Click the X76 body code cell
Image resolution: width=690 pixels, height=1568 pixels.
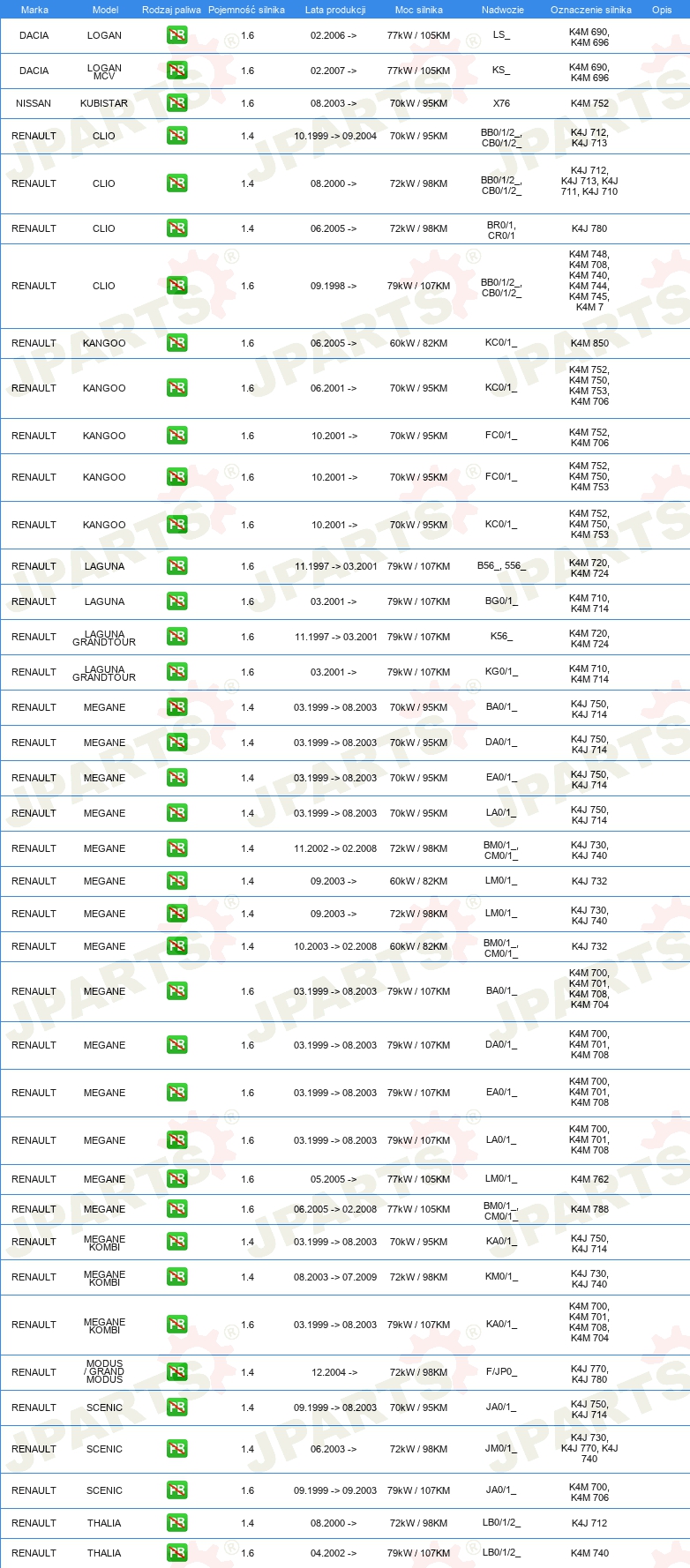tap(501, 104)
